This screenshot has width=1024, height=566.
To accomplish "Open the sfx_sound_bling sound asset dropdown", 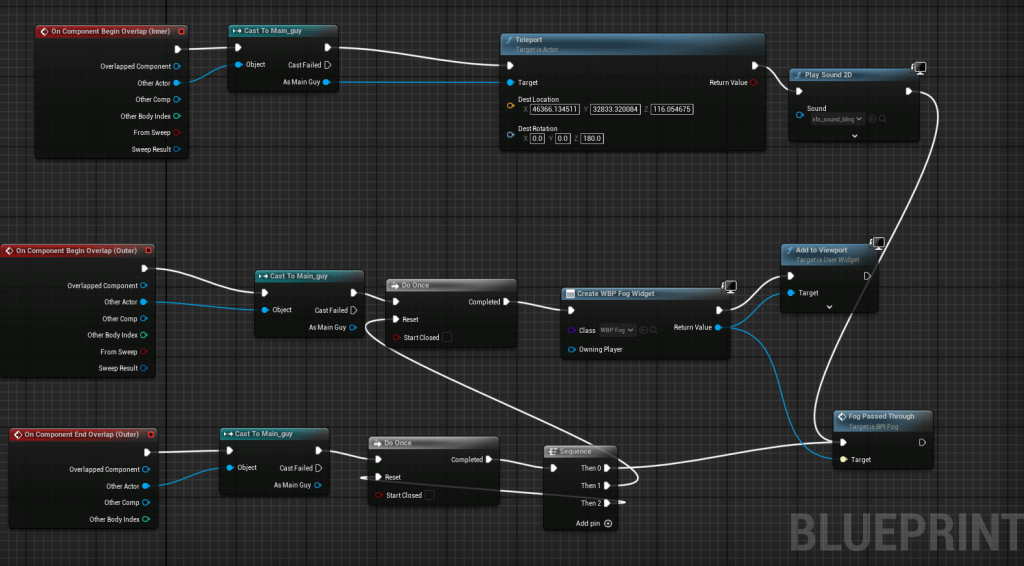I will [838, 119].
